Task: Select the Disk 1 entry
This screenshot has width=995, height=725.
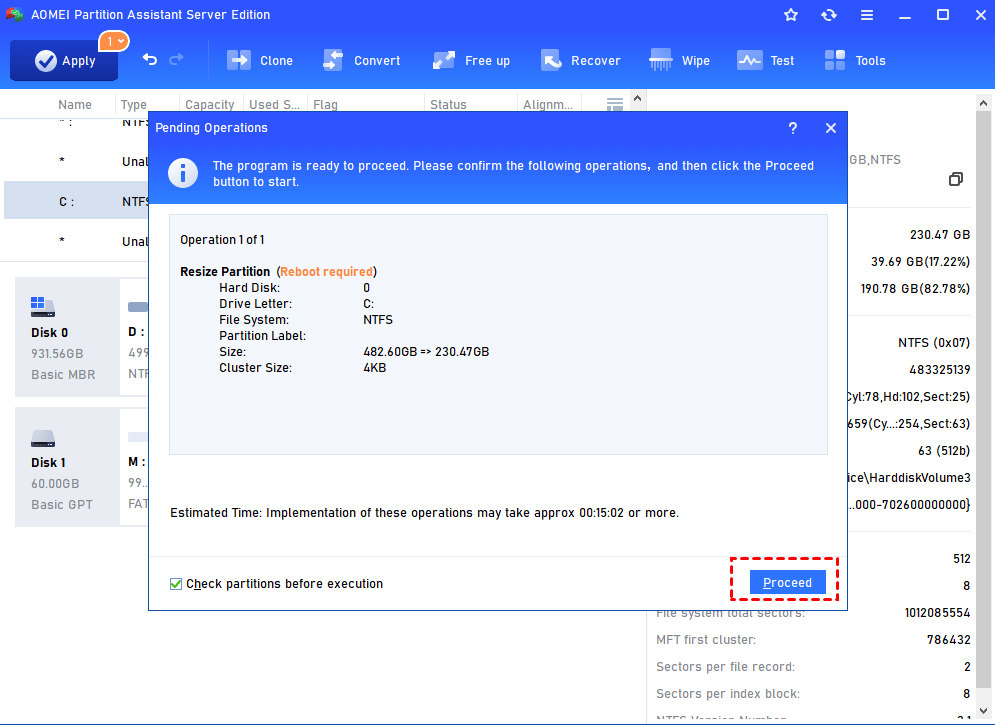Action: (x=67, y=467)
